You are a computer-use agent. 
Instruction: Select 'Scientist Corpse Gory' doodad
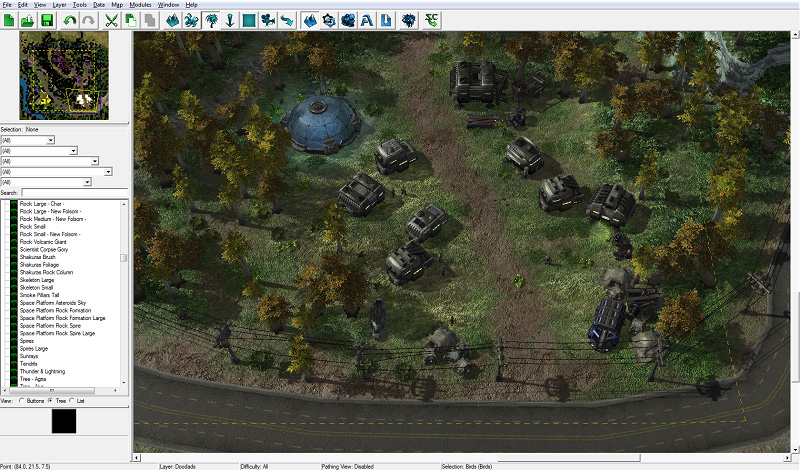point(43,250)
